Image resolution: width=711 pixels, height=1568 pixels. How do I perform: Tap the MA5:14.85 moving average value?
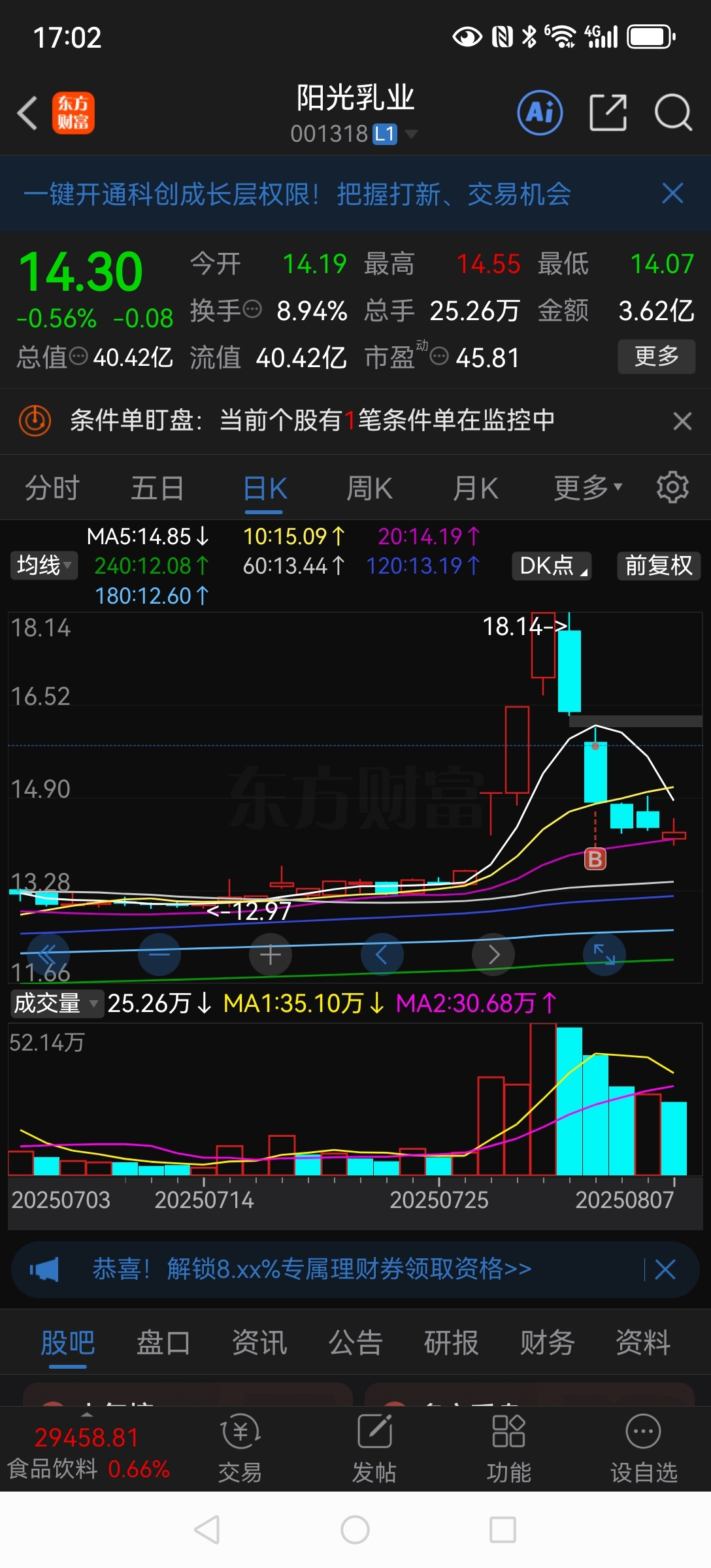(x=148, y=536)
